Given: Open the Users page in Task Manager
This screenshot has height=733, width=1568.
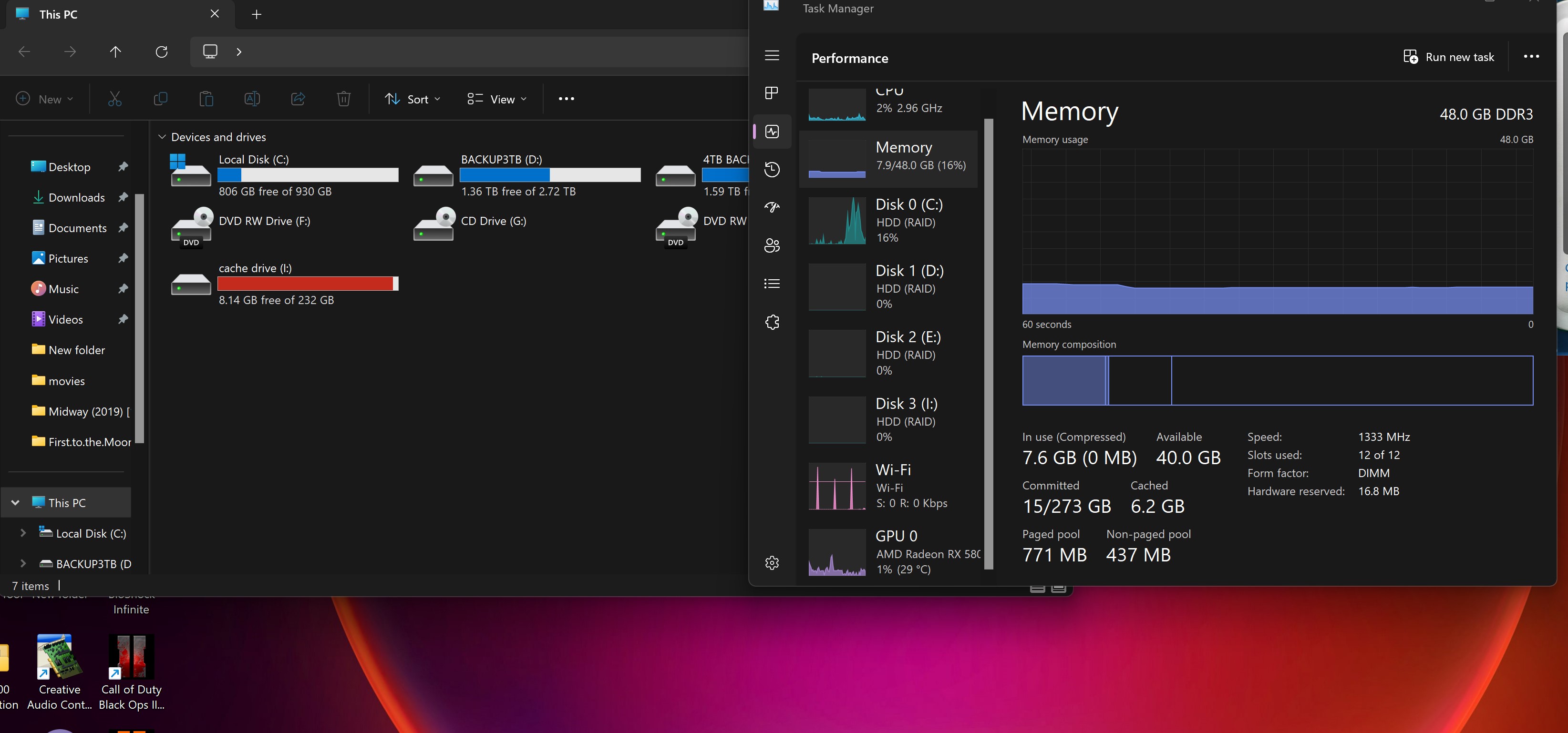Looking at the screenshot, I should (771, 246).
